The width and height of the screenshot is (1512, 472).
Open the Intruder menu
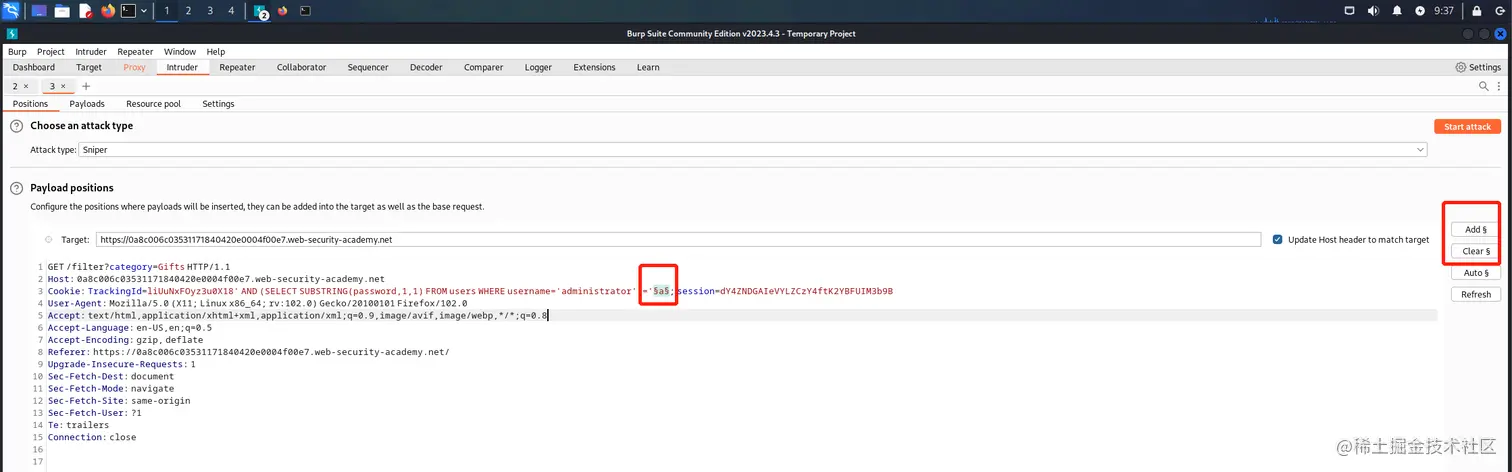pos(92,51)
